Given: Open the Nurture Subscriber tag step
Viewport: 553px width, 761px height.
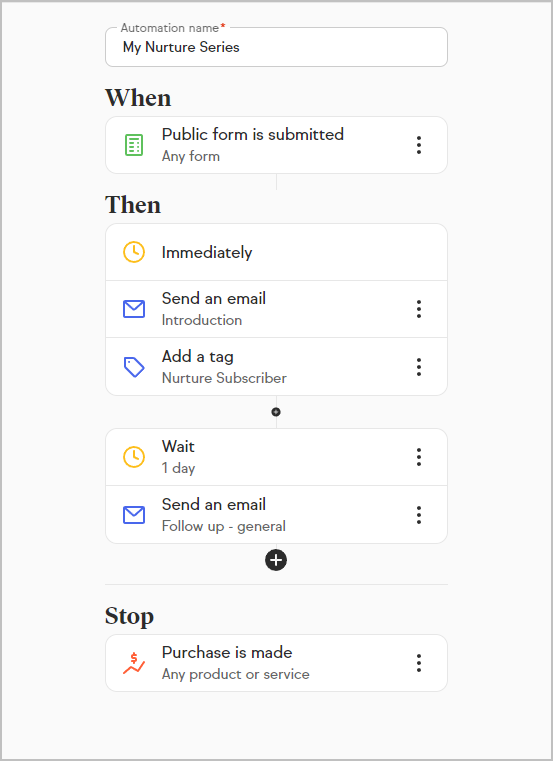Looking at the screenshot, I should (276, 367).
